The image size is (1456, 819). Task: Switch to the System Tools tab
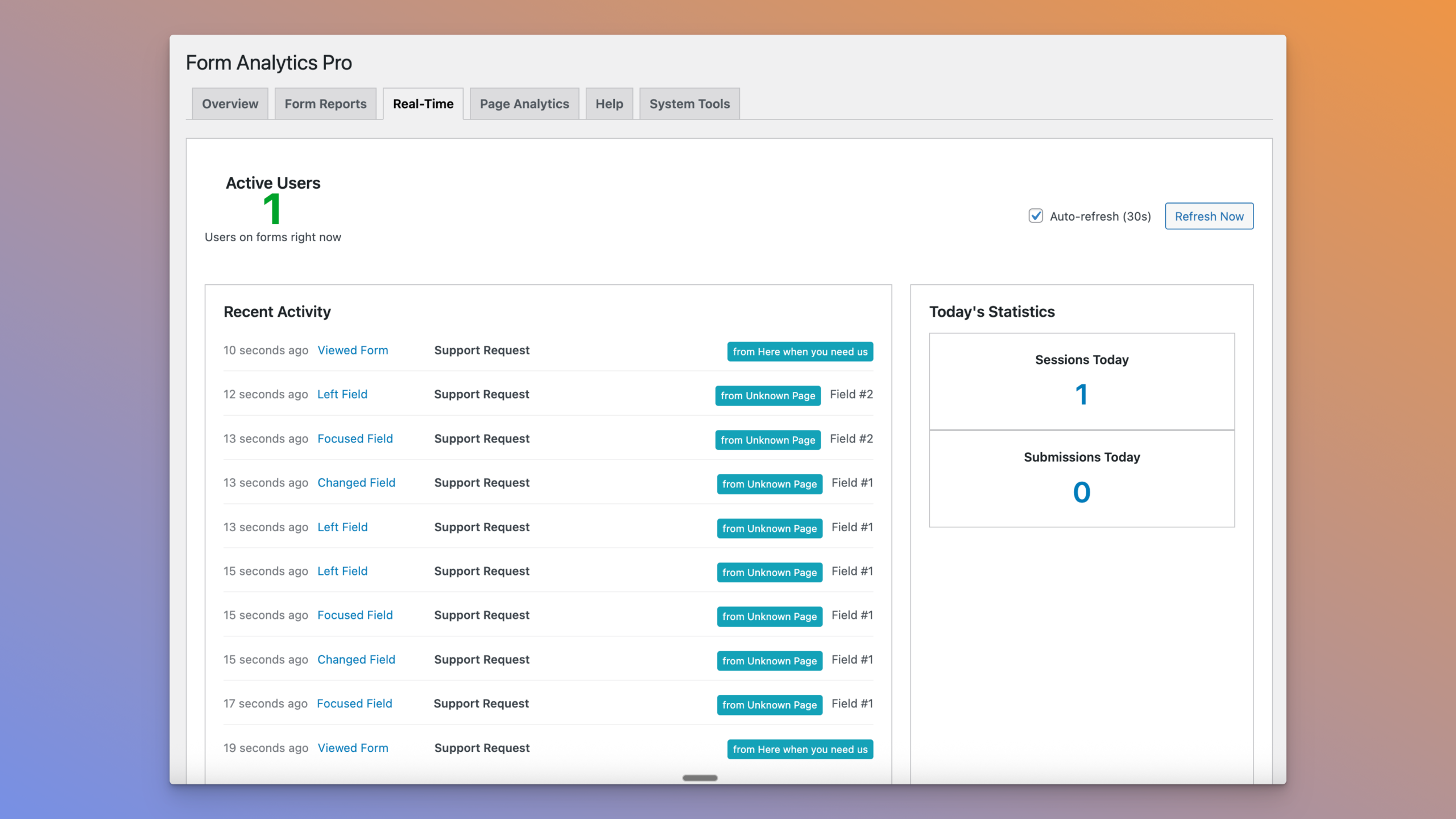point(689,104)
